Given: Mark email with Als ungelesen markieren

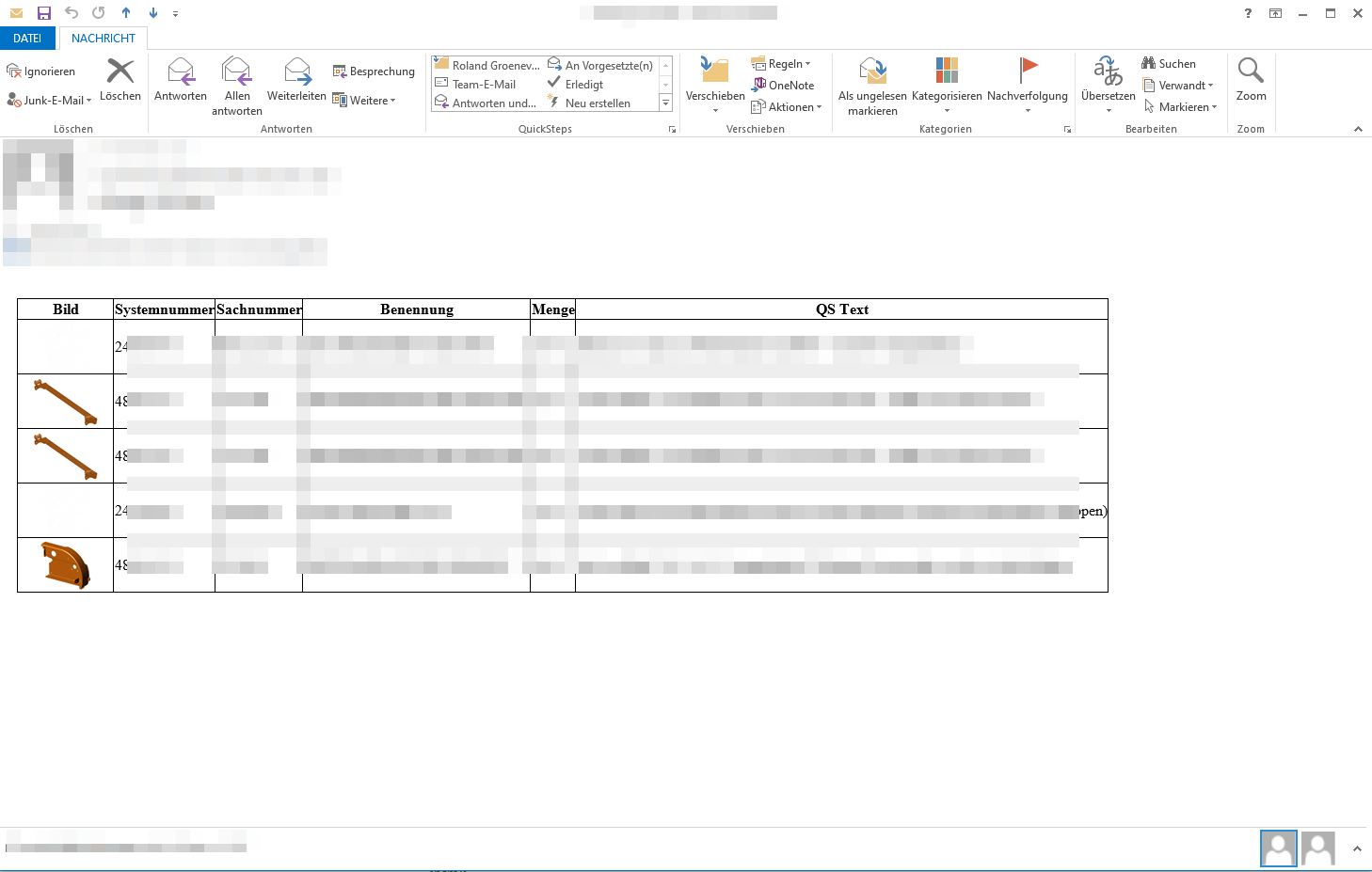Looking at the screenshot, I should (x=871, y=85).
